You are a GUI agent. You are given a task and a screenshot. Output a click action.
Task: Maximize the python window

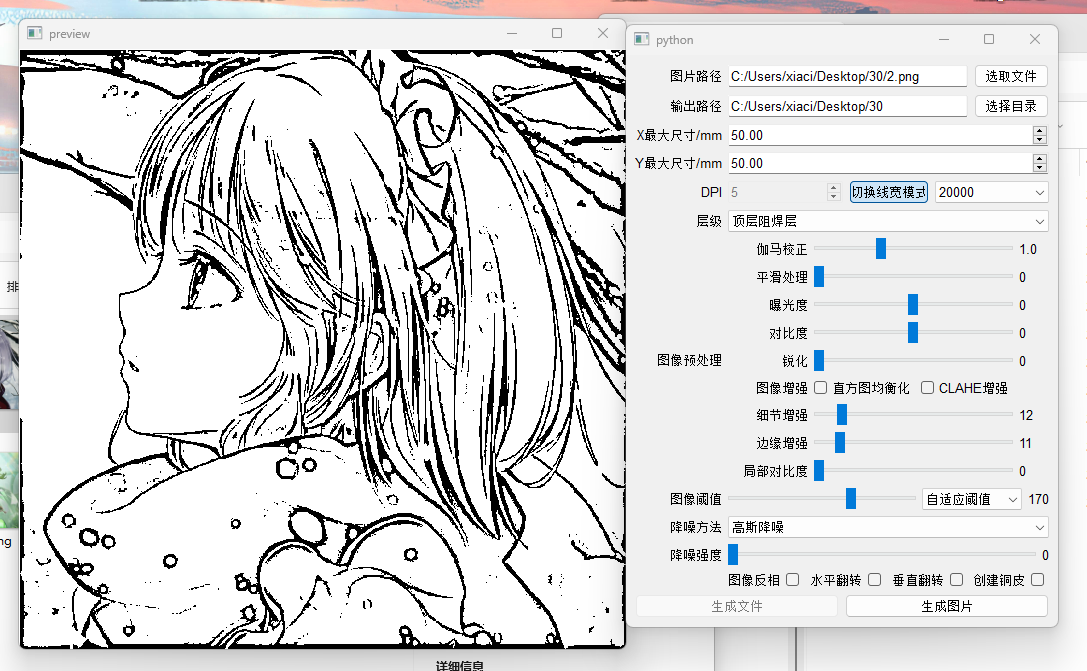989,40
